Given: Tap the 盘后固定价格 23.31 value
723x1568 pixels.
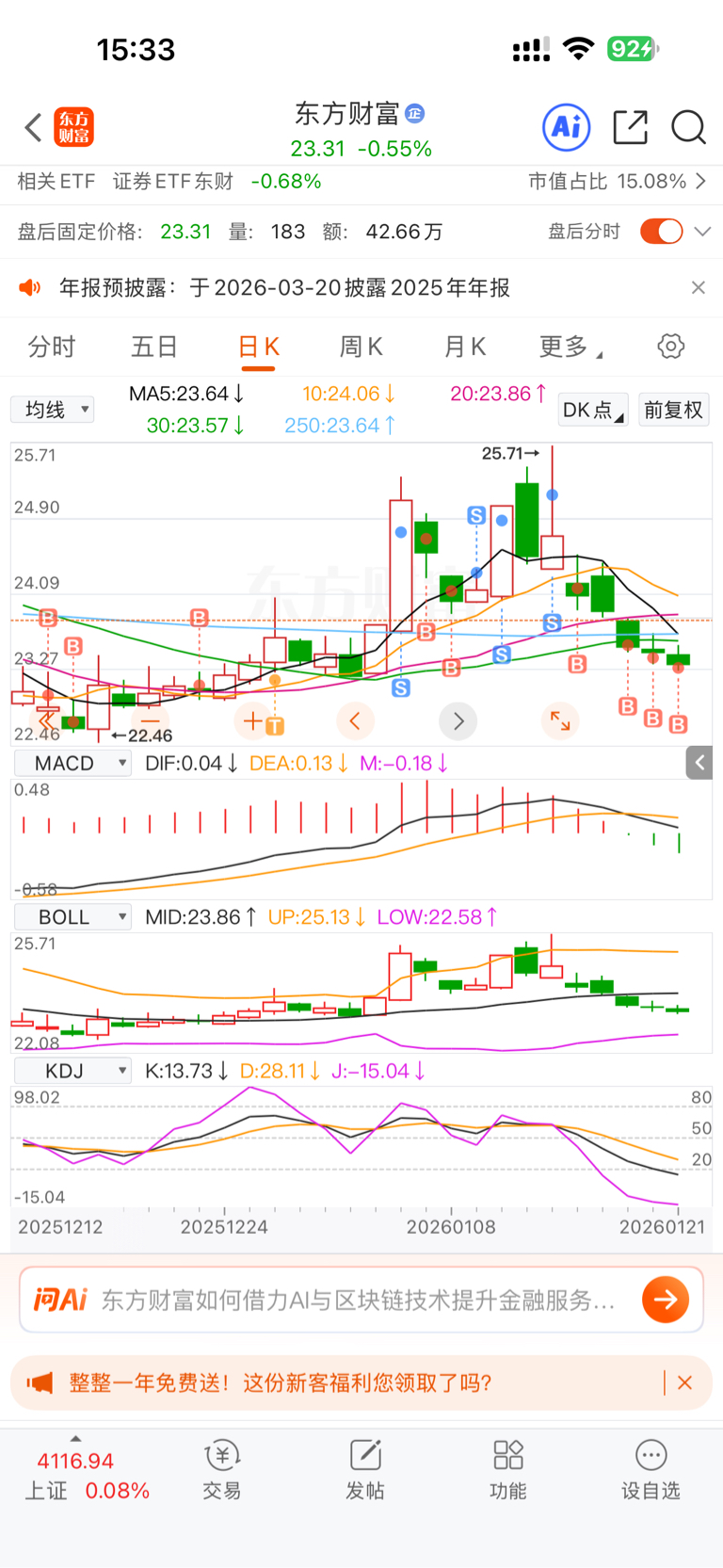Looking at the screenshot, I should (x=185, y=232).
